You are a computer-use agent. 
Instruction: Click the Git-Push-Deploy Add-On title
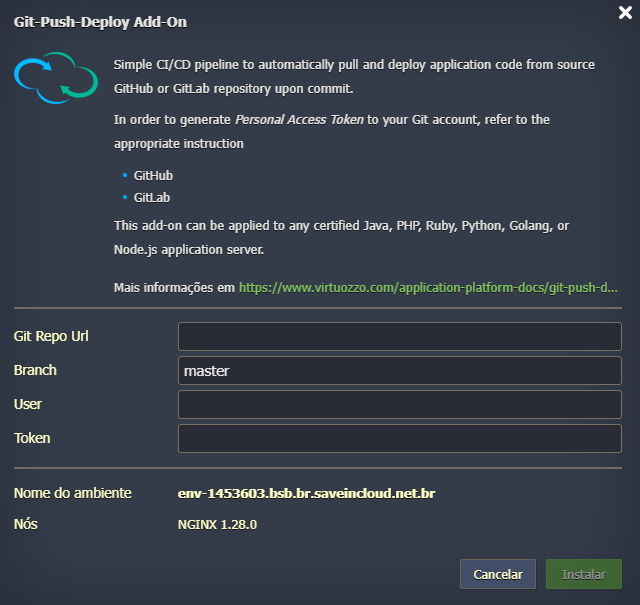[x=100, y=21]
